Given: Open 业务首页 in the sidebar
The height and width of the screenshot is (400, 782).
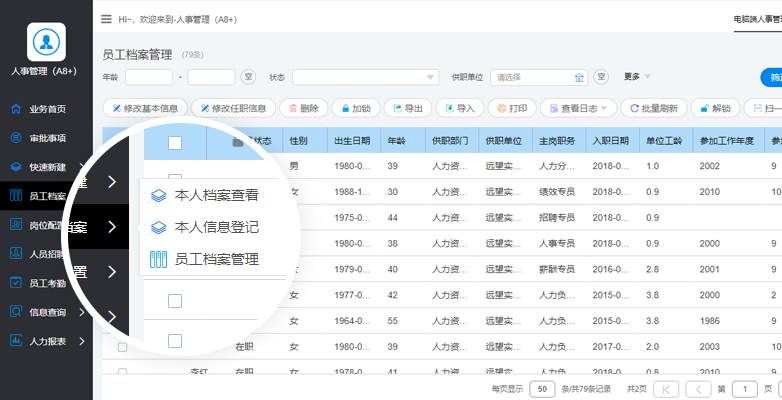Looking at the screenshot, I should click(47, 109).
